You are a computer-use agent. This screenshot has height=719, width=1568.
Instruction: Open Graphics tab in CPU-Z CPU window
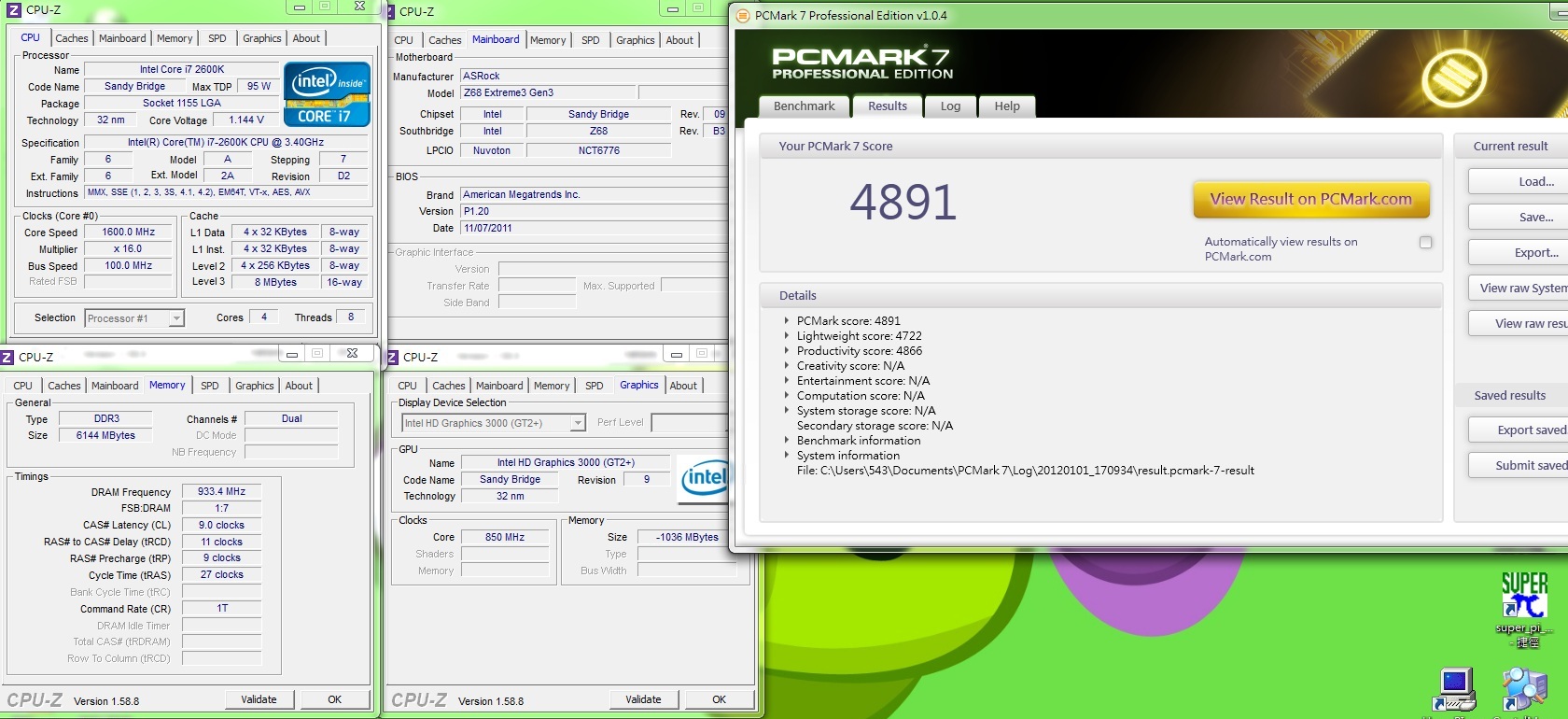tap(261, 38)
